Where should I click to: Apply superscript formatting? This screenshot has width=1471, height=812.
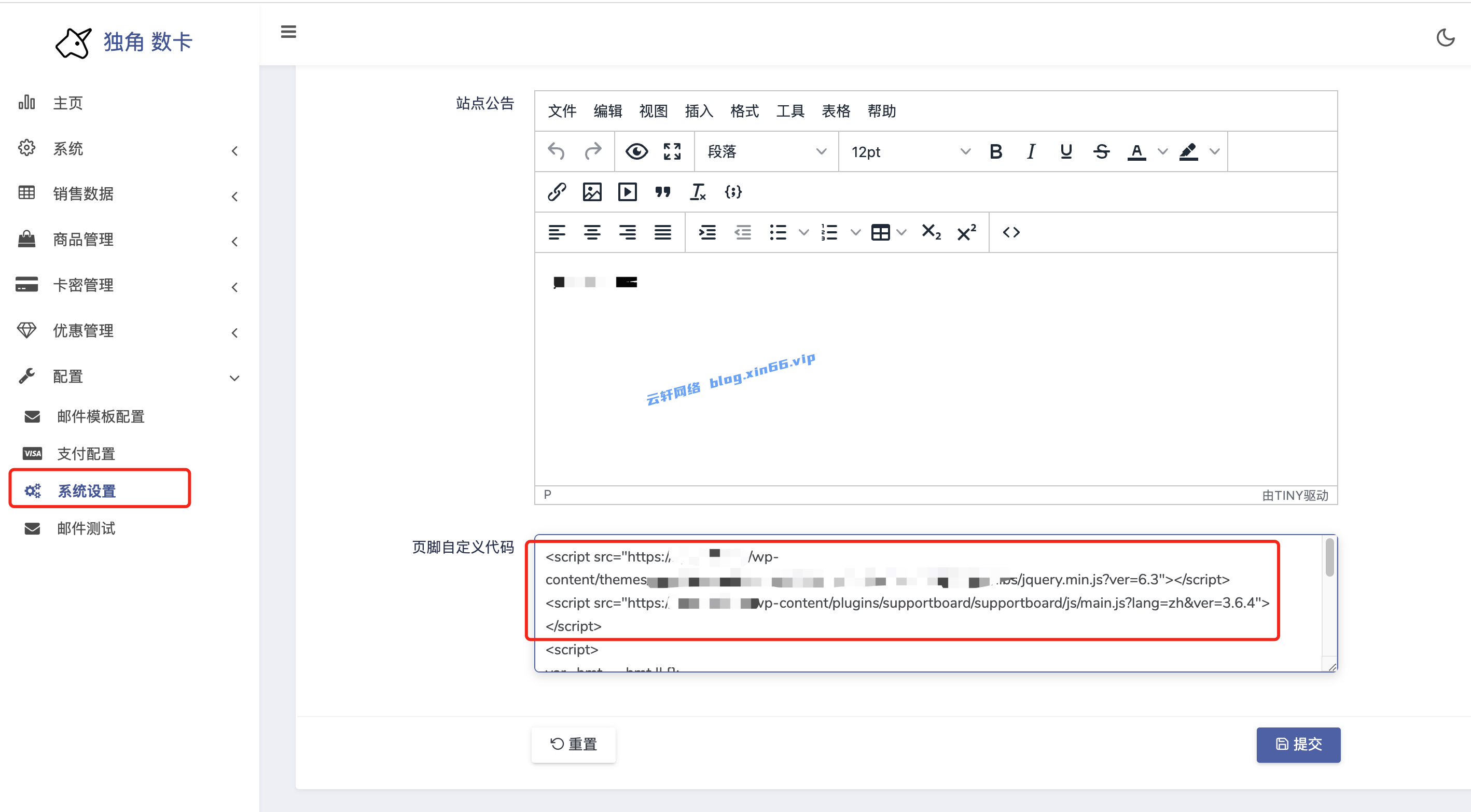point(967,232)
